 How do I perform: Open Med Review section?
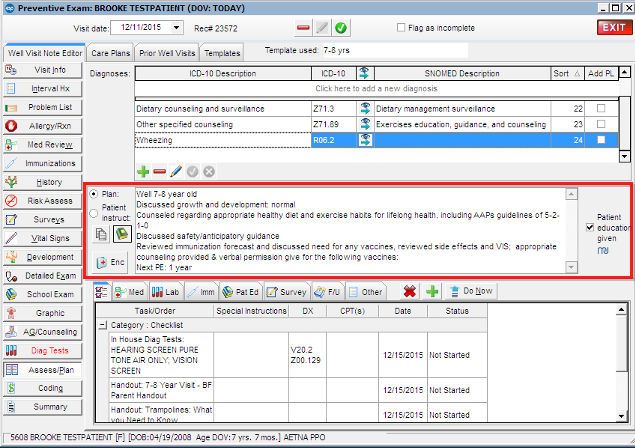click(x=43, y=145)
